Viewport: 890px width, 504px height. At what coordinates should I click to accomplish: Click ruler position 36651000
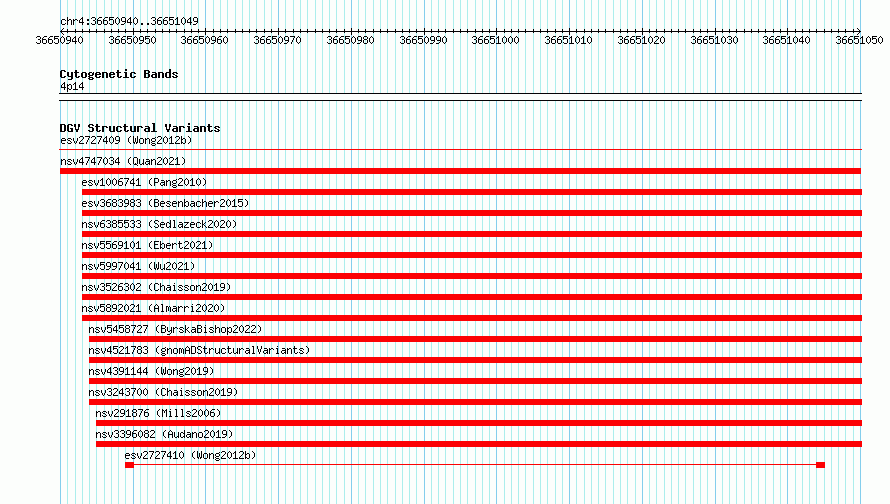[496, 40]
